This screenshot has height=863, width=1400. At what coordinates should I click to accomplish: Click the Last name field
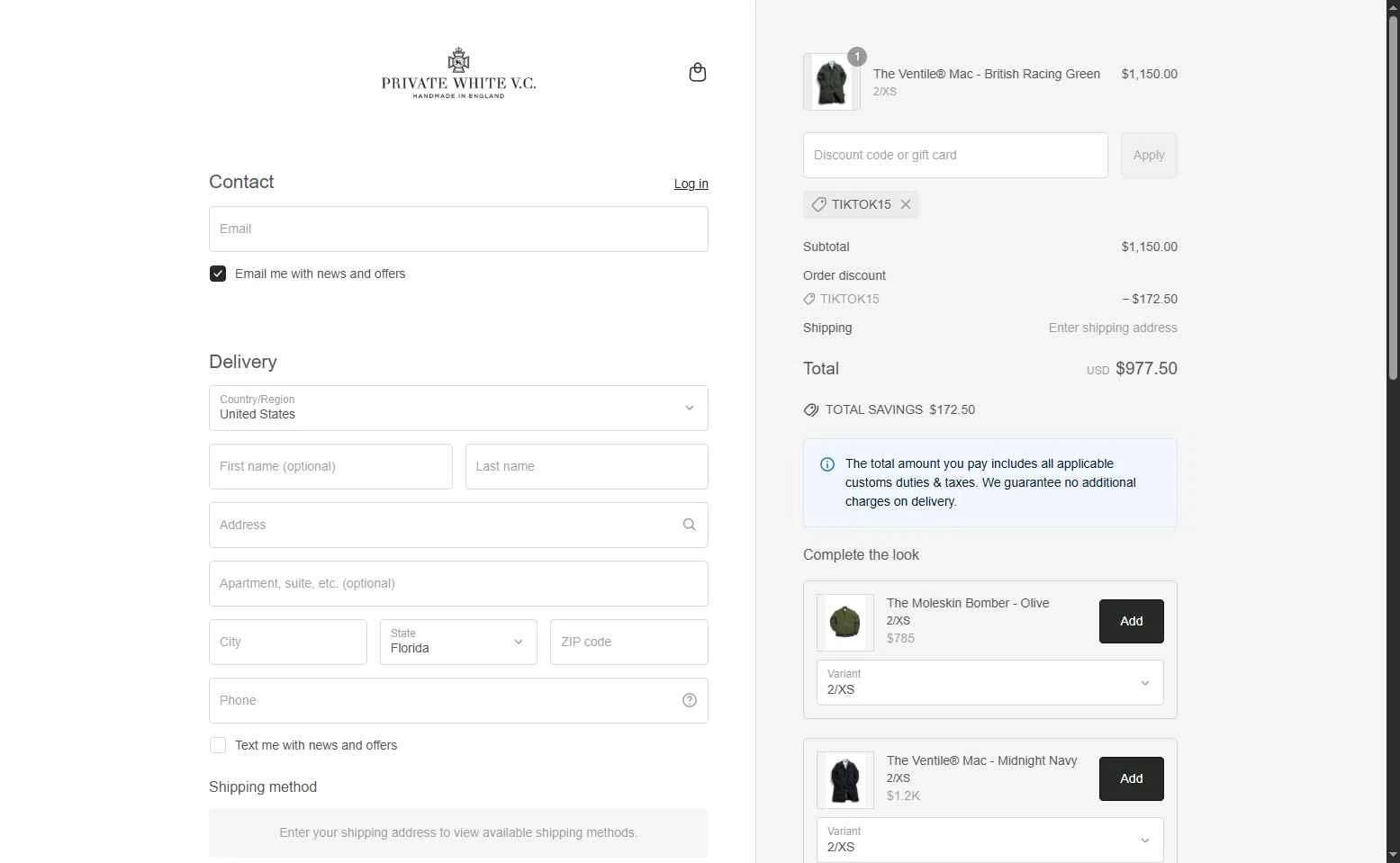pos(587,466)
